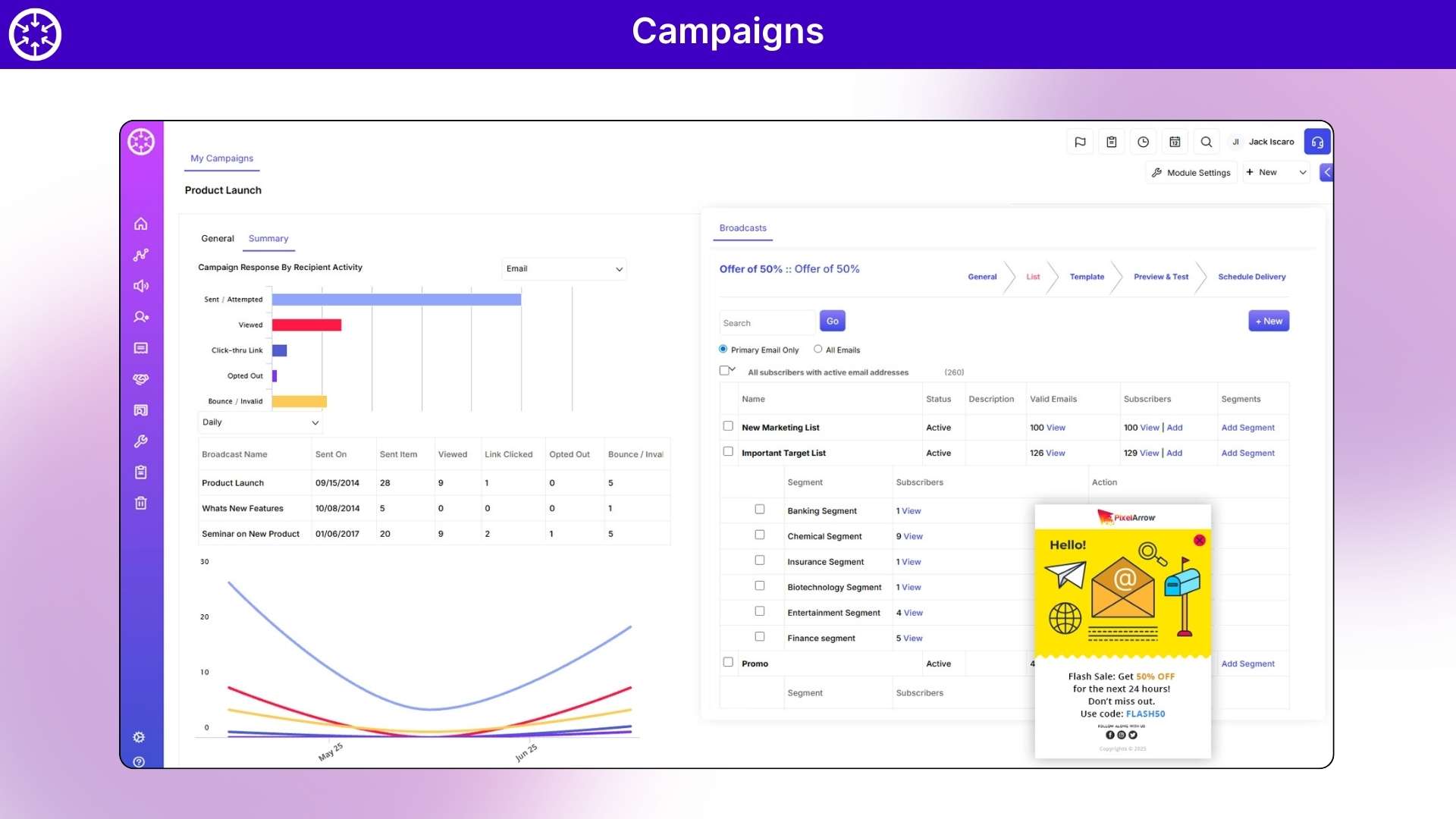Select Primary Email Only radio button
1456x819 pixels.
723,349
